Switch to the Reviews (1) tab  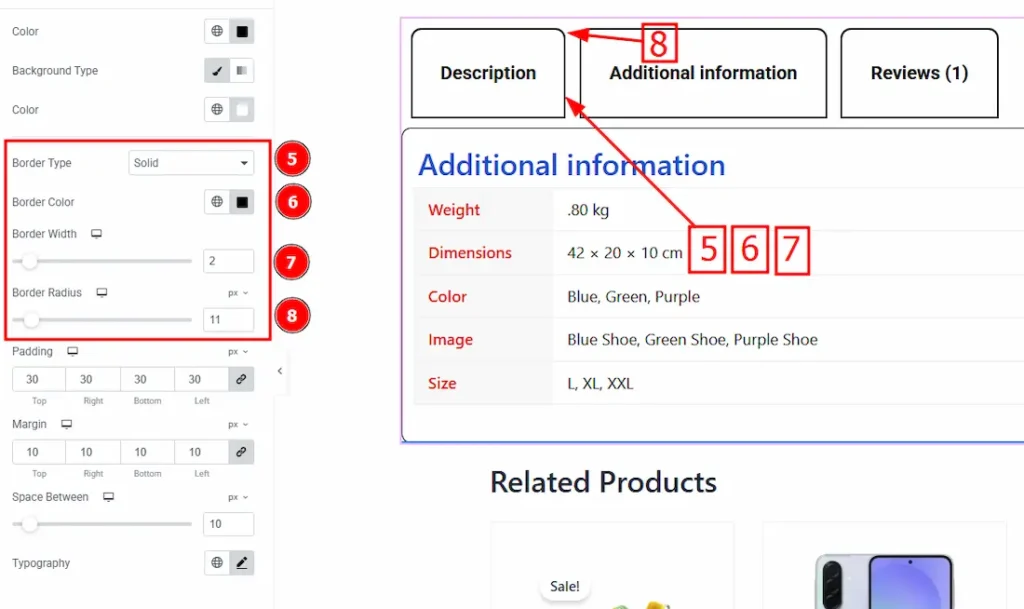coord(919,73)
